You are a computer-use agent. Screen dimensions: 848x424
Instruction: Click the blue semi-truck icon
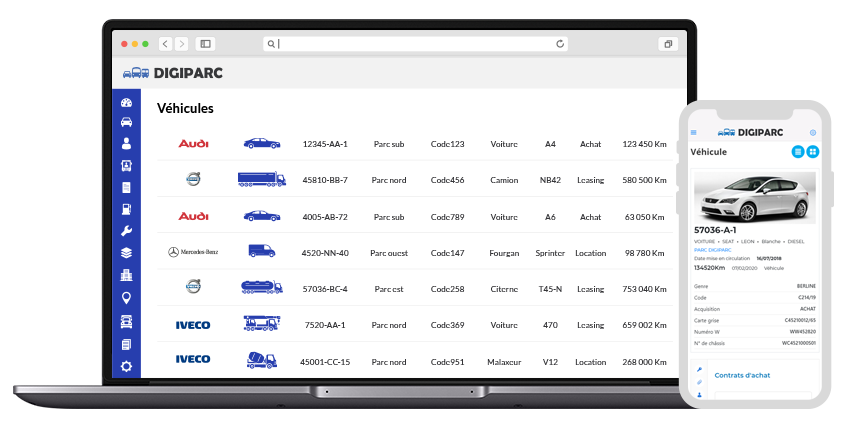[x=262, y=179]
